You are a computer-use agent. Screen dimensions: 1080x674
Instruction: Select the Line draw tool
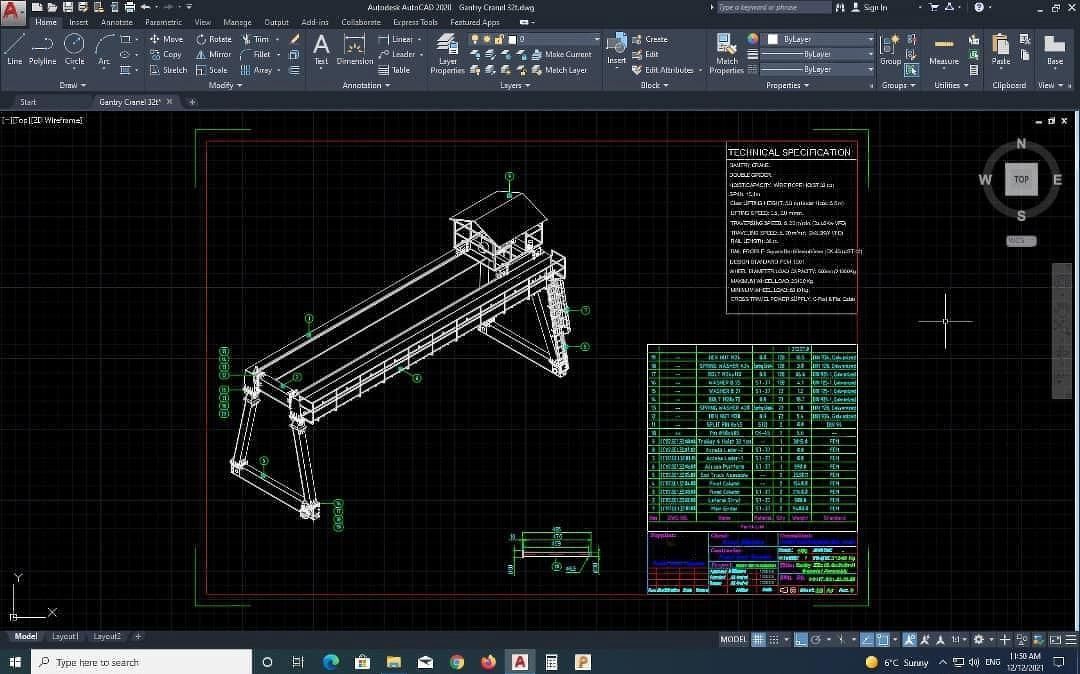pyautogui.click(x=14, y=50)
